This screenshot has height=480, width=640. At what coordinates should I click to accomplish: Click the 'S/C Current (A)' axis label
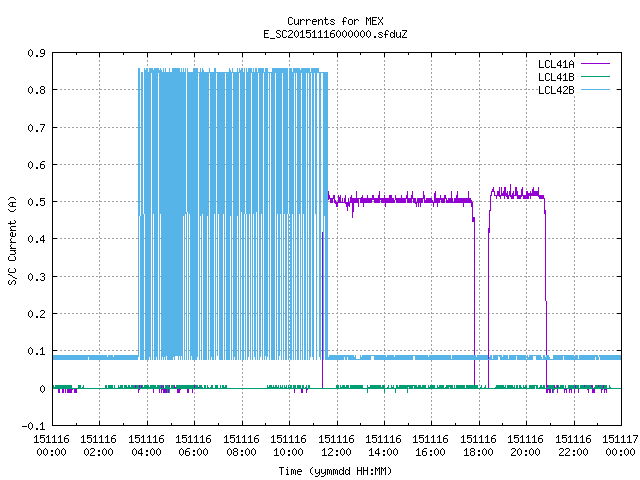pos(12,240)
